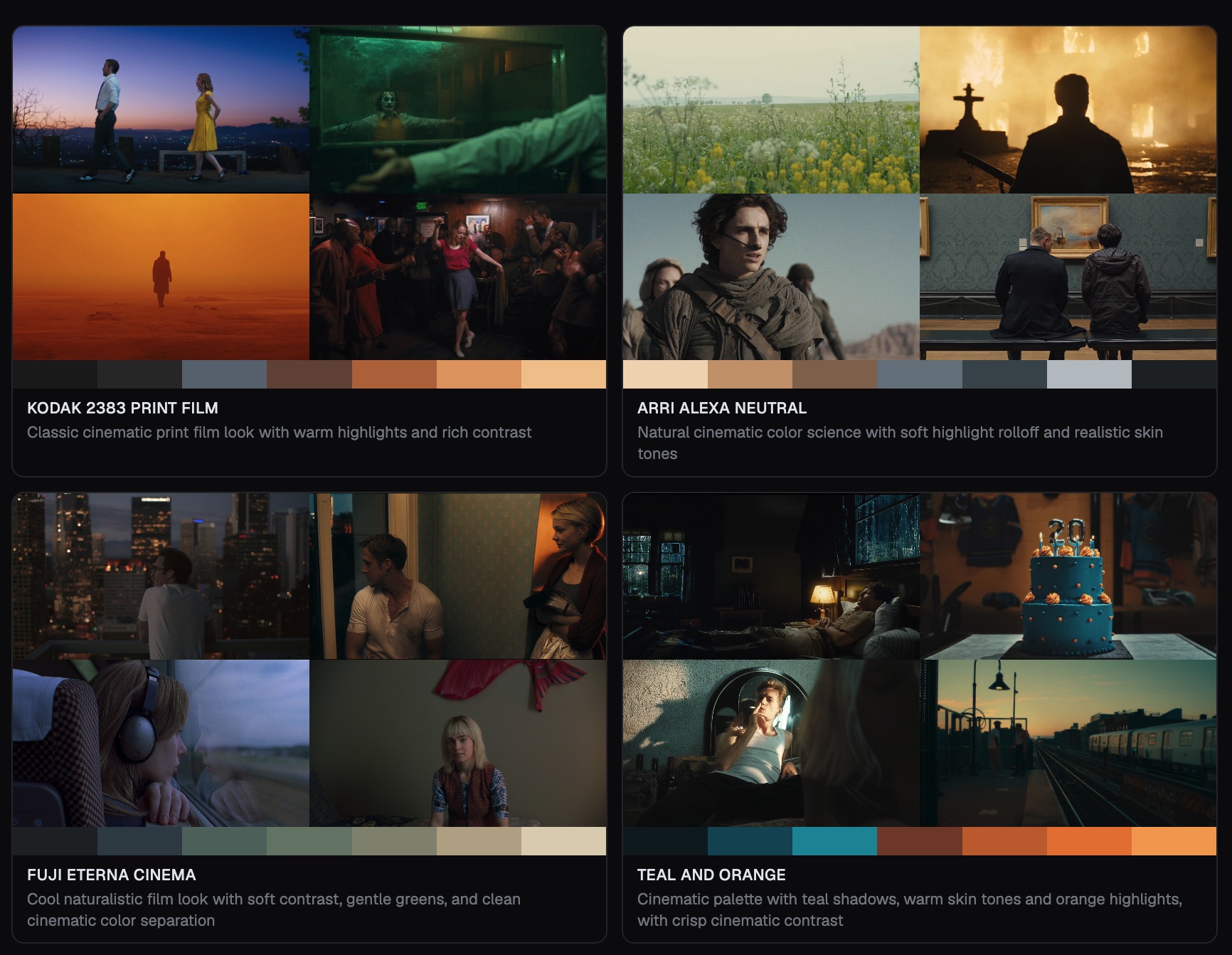Choose the Fuji Eterna Cinema title
The image size is (1232, 955).
[111, 875]
